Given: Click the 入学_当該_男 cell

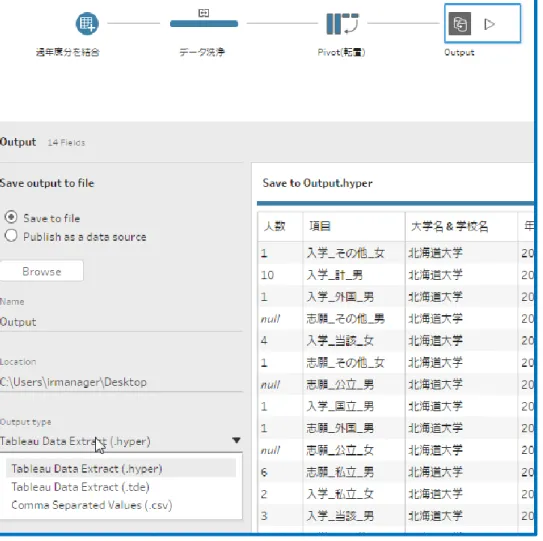Looking at the screenshot, I should coord(354,516).
